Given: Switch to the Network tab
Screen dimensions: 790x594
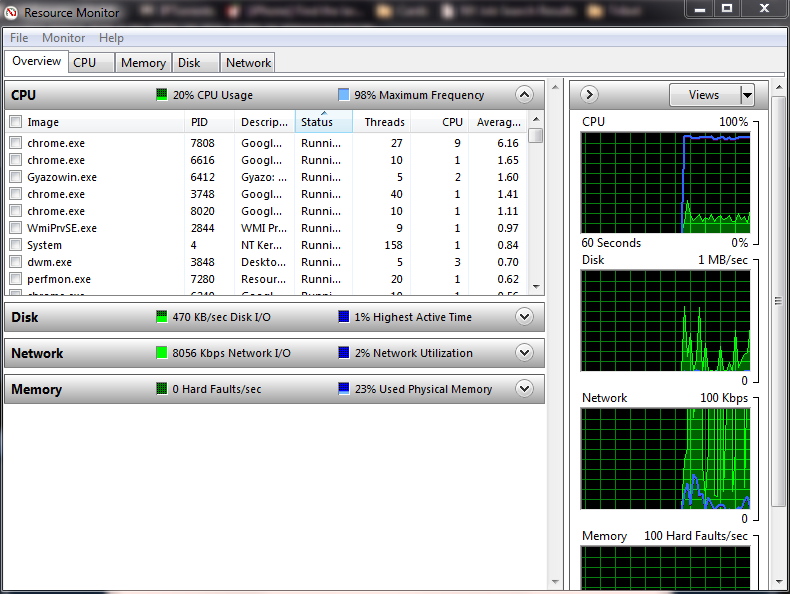Looking at the screenshot, I should point(248,62).
